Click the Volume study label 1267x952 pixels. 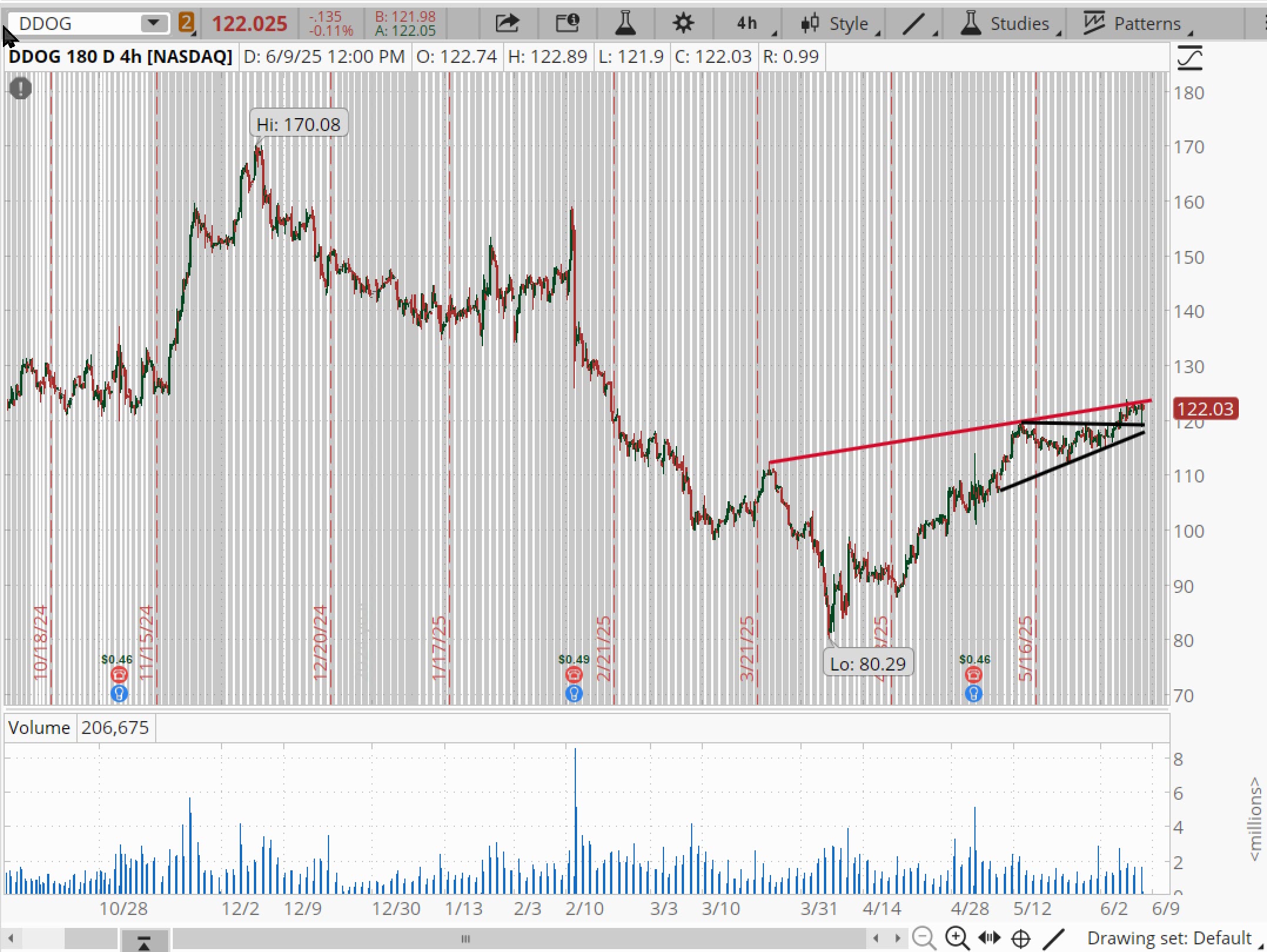point(39,728)
